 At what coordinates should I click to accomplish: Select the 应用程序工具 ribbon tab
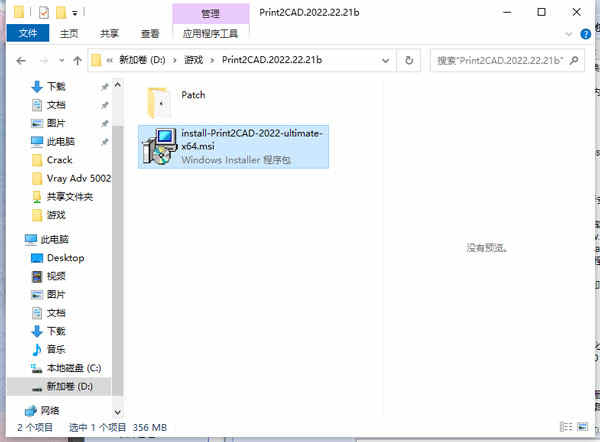click(x=210, y=34)
